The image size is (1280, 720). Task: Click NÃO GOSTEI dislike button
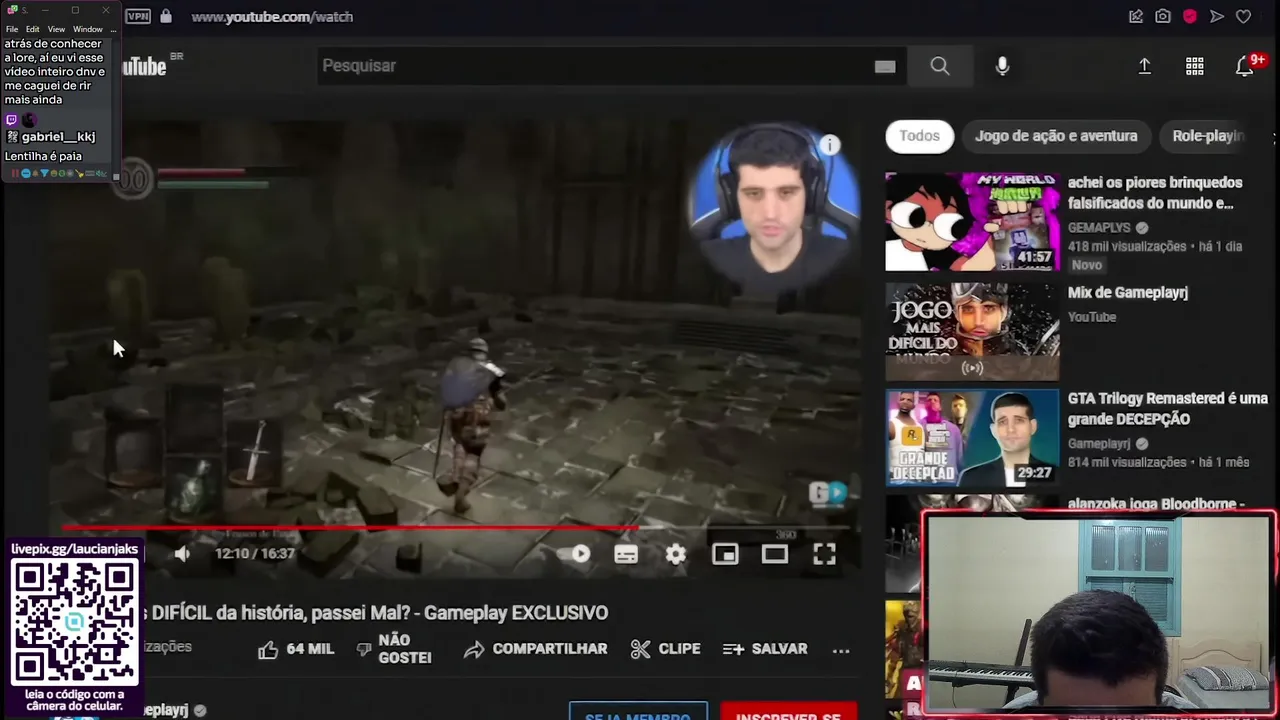tap(394, 649)
